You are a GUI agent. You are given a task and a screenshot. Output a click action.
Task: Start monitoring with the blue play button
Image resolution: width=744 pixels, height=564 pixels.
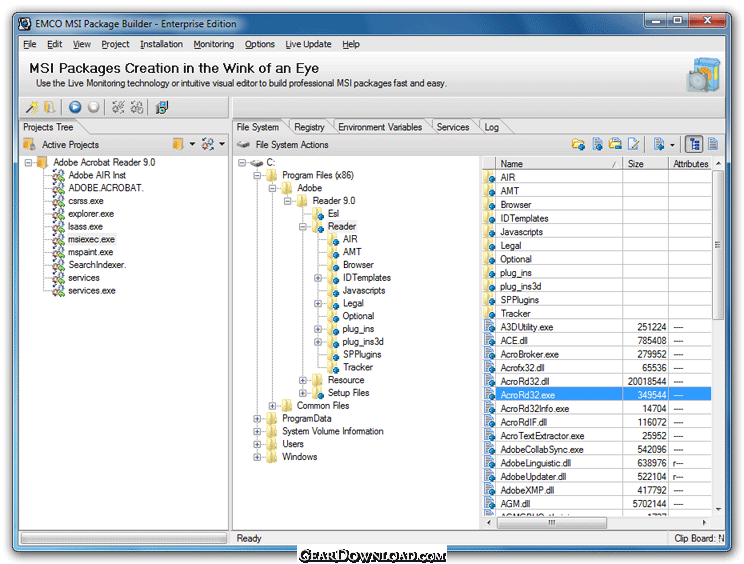pos(75,108)
